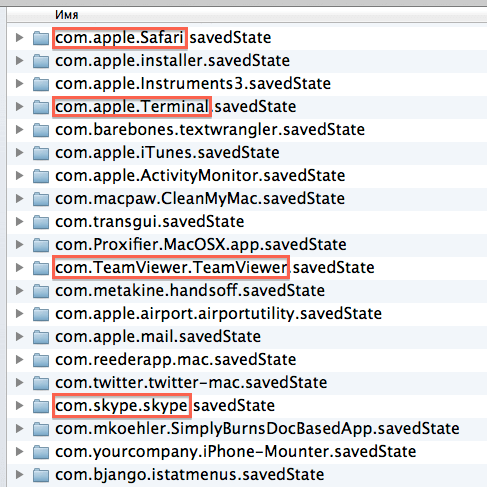Select the com.reederapp.mac.savedState name

[176, 360]
